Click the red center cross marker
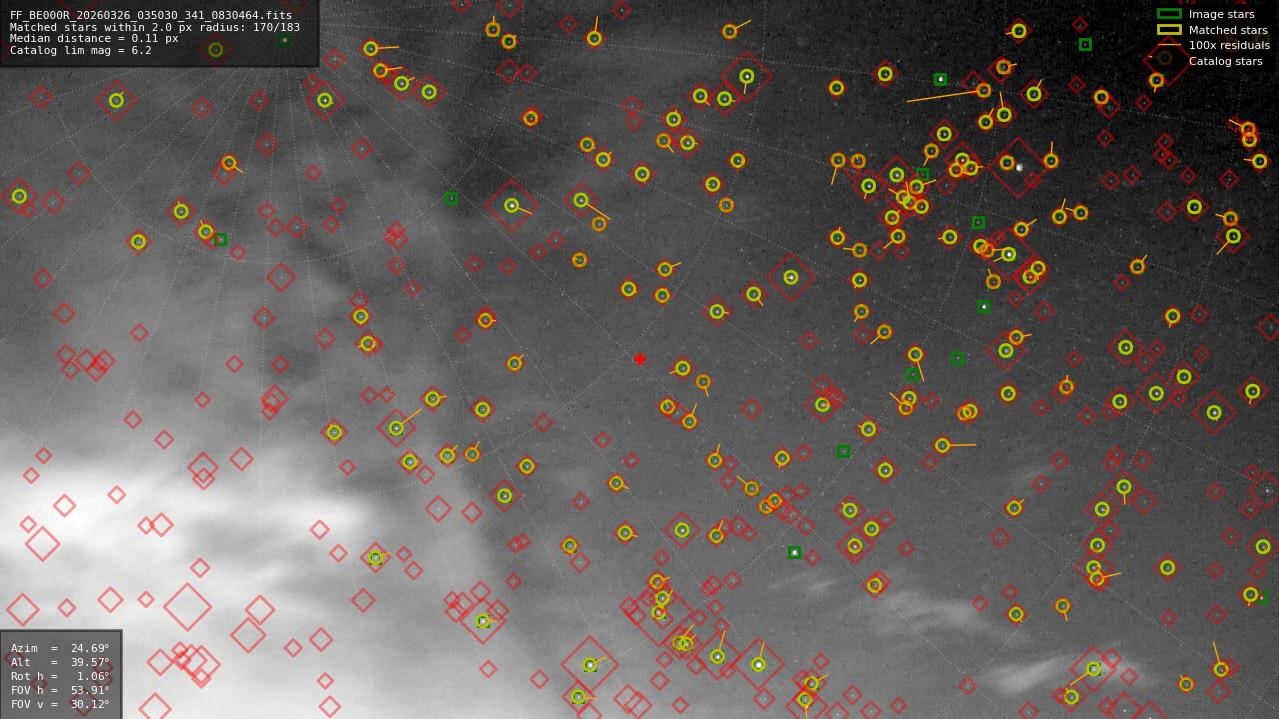Screen dimensions: 1279x719 click(x=640, y=359)
